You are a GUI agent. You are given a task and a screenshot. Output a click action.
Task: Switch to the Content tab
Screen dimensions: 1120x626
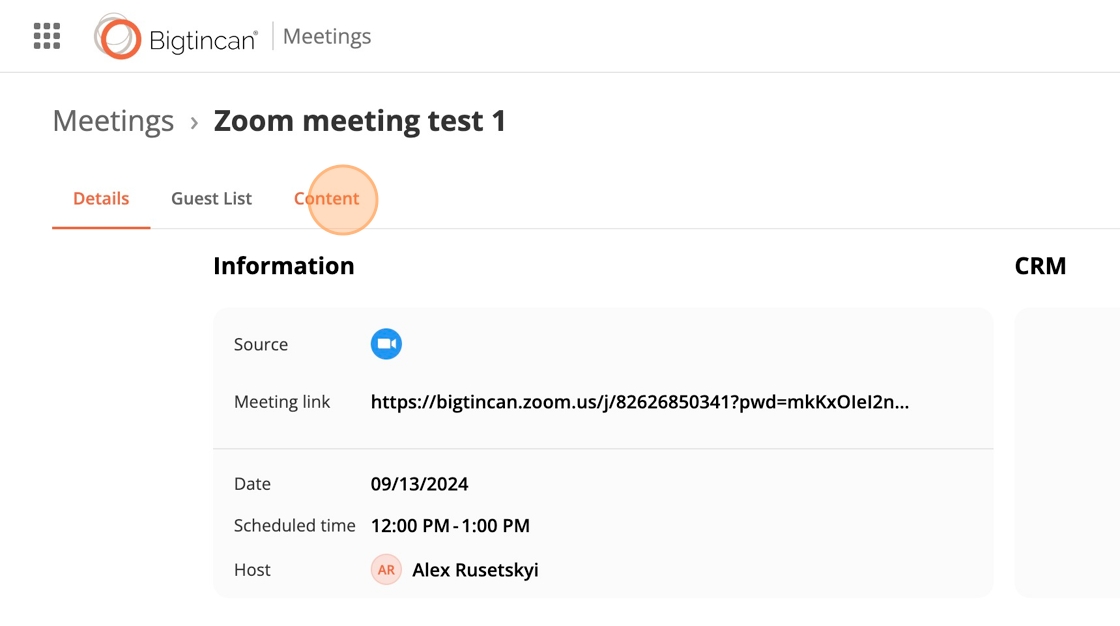pos(326,198)
